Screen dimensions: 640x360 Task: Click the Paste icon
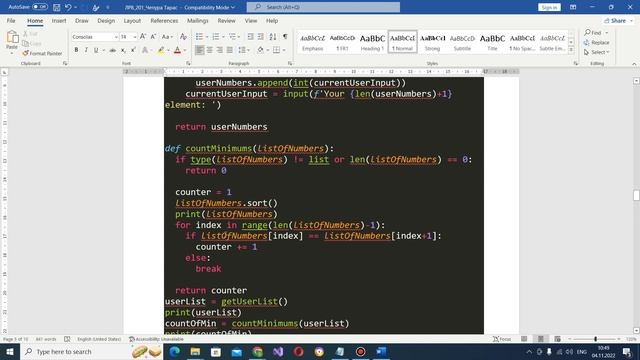[12, 37]
